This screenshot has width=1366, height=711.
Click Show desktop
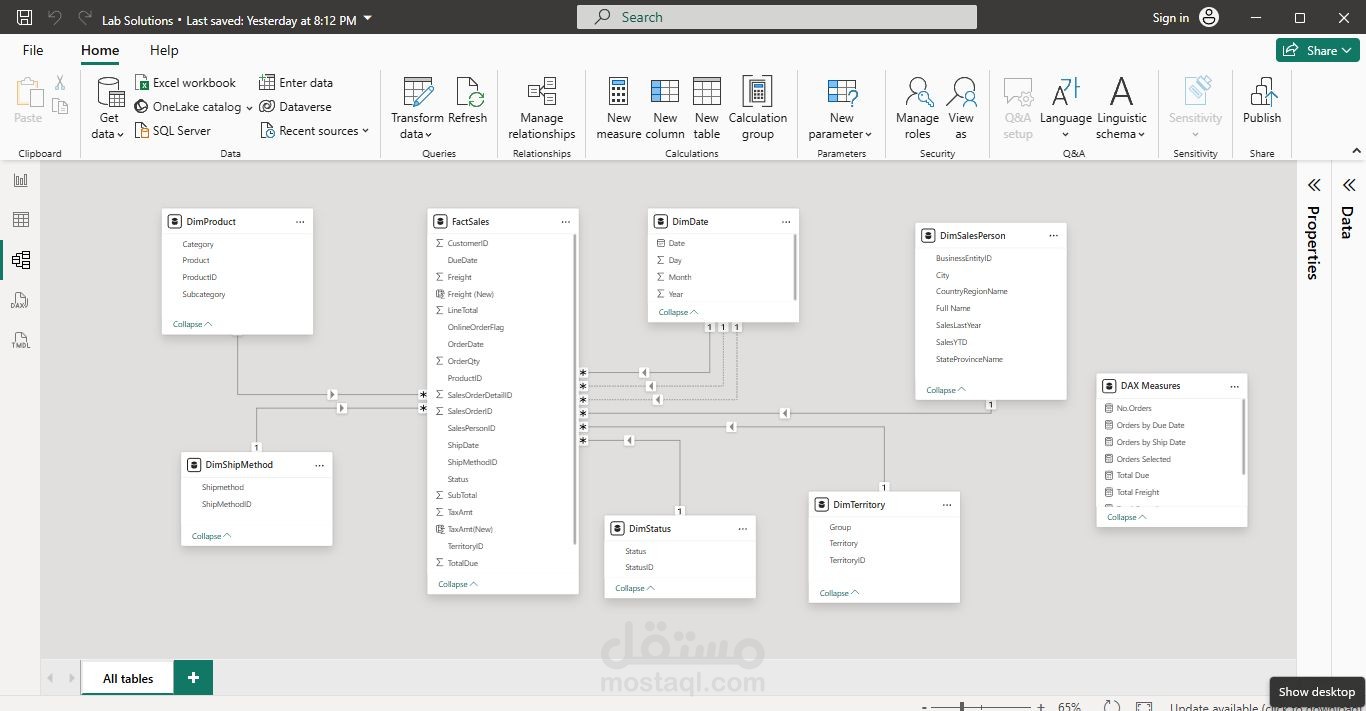coord(1316,691)
